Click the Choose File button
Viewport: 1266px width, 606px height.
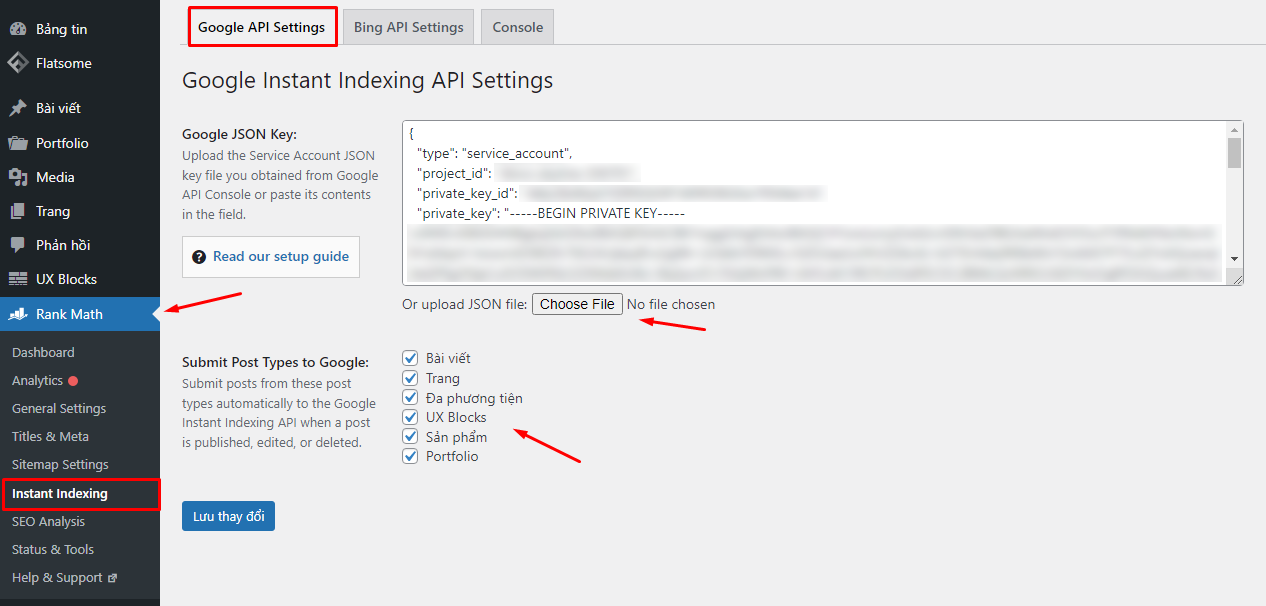click(x=577, y=304)
